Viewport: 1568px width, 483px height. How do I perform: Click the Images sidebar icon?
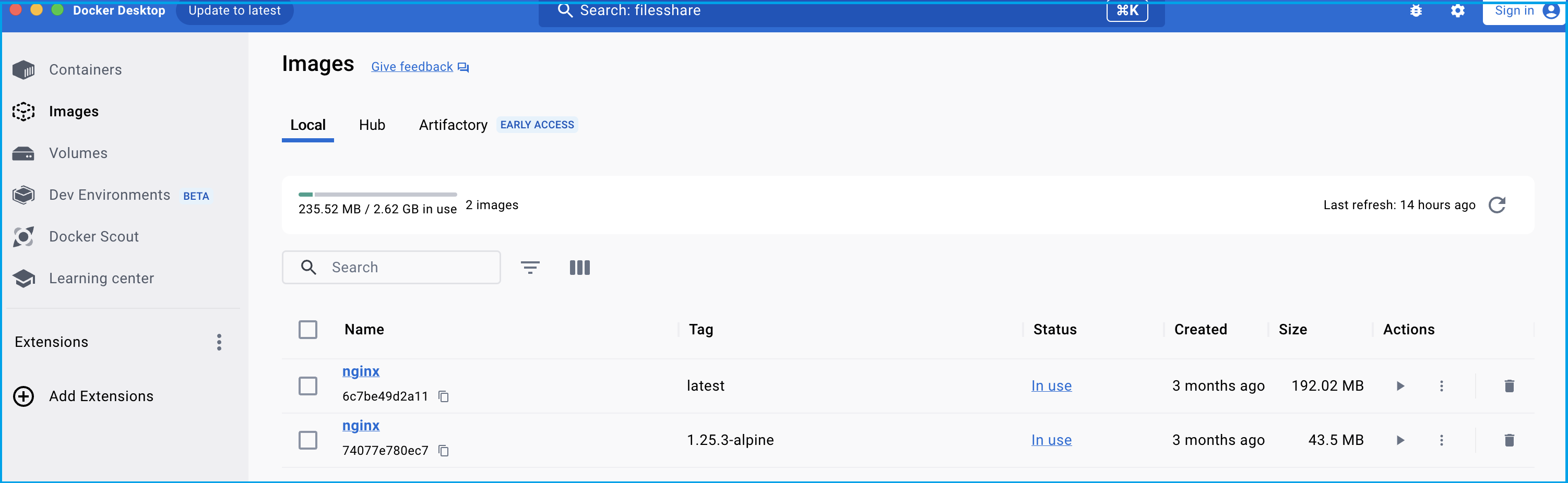point(23,111)
